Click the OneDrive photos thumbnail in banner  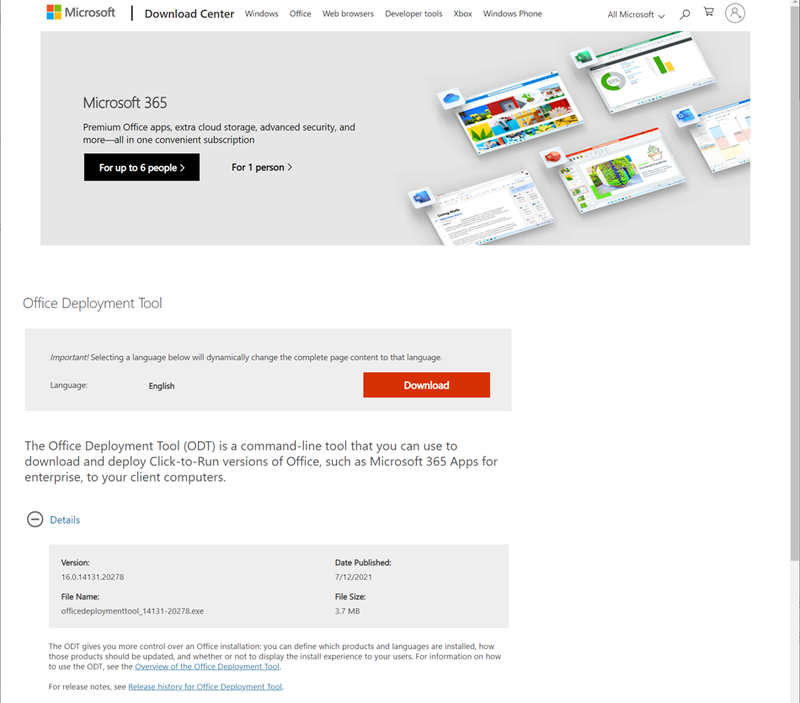coord(518,115)
